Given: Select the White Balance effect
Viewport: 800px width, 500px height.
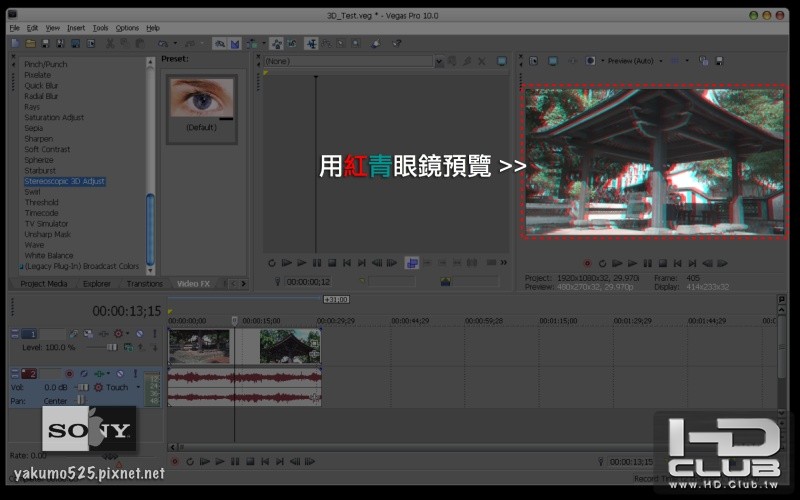Looking at the screenshot, I should tap(48, 255).
